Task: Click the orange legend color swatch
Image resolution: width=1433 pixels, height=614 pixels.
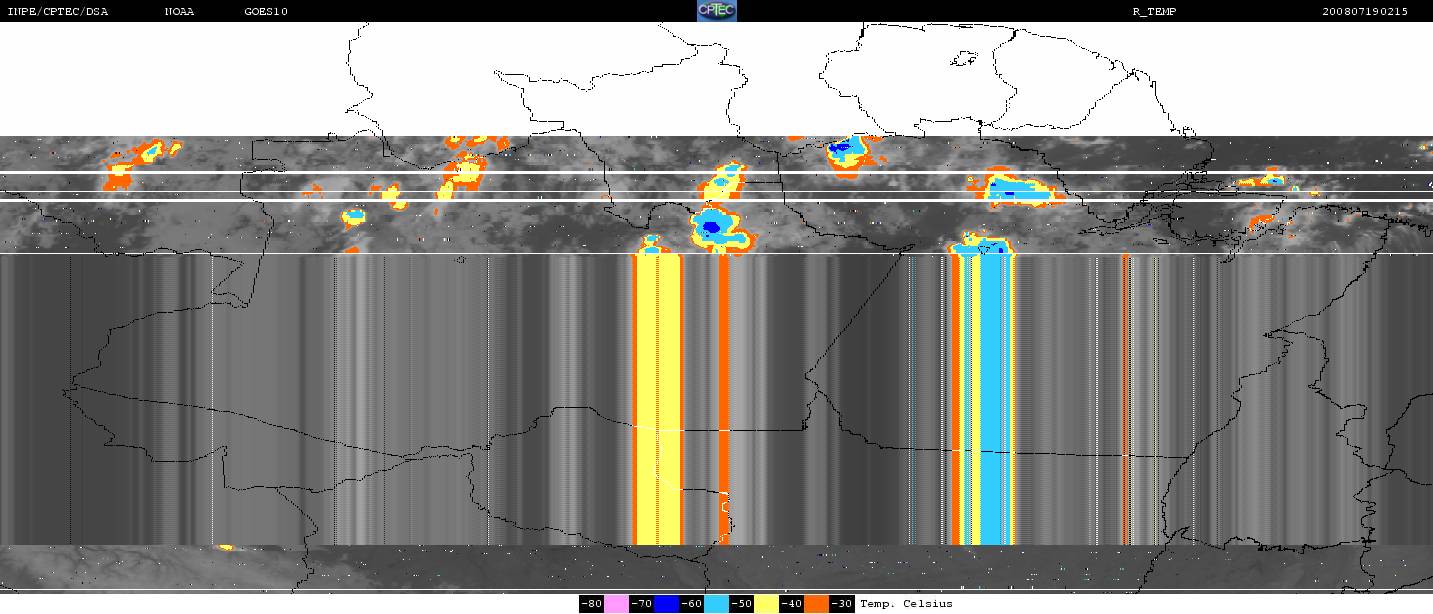Action: [x=816, y=604]
